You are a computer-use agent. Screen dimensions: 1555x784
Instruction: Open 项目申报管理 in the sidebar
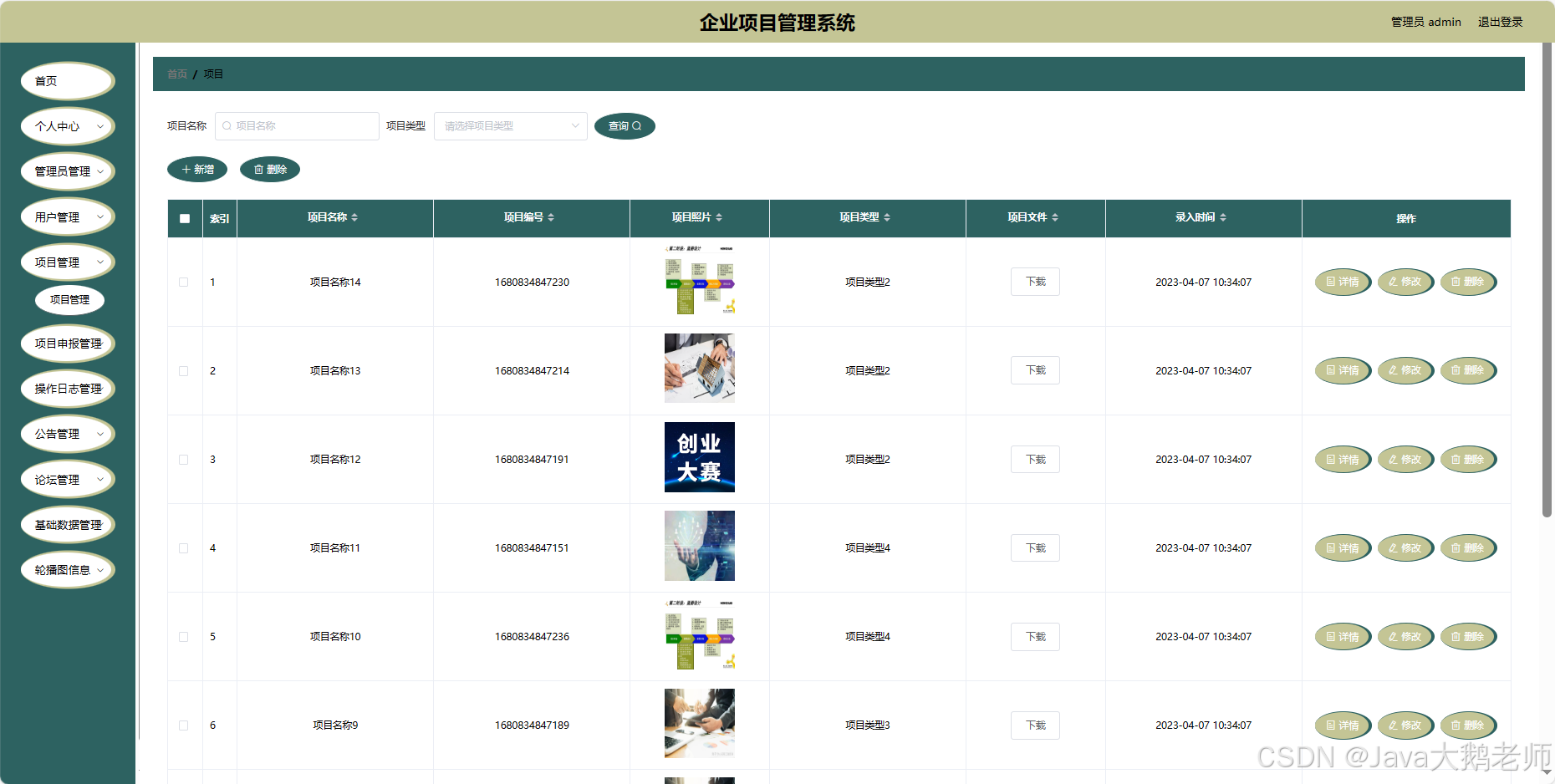(68, 344)
